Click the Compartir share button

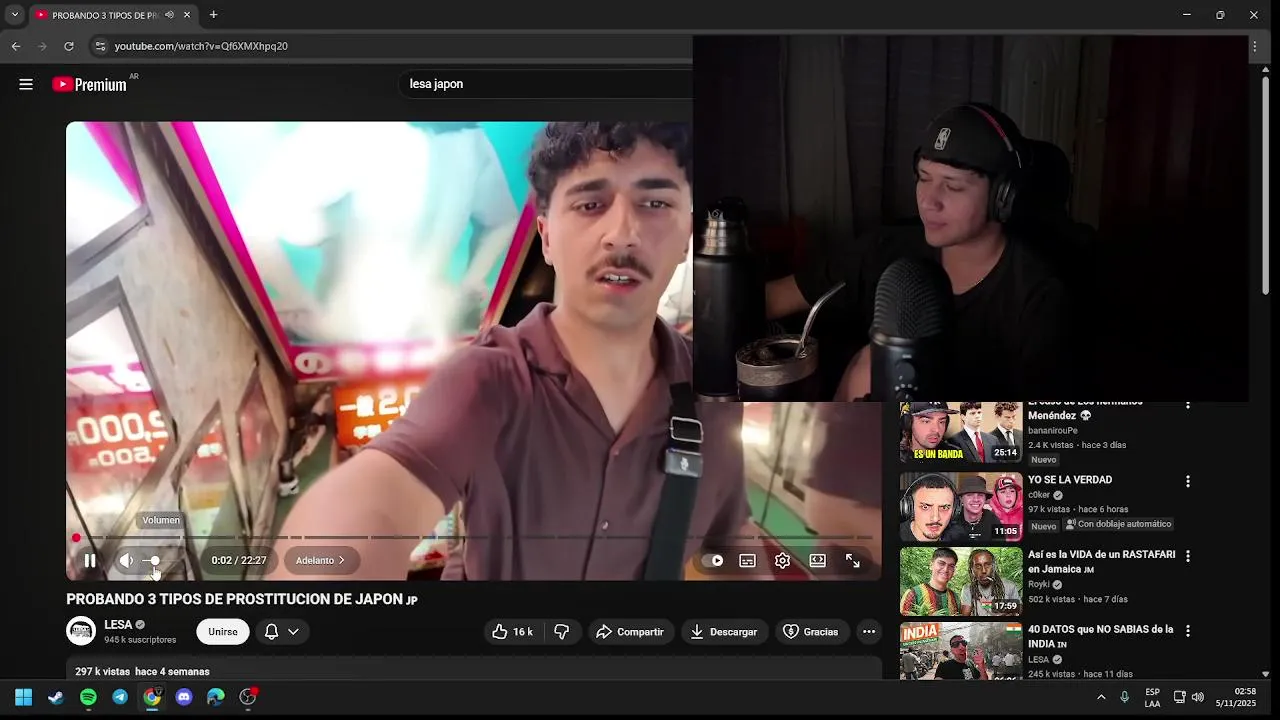tap(630, 632)
